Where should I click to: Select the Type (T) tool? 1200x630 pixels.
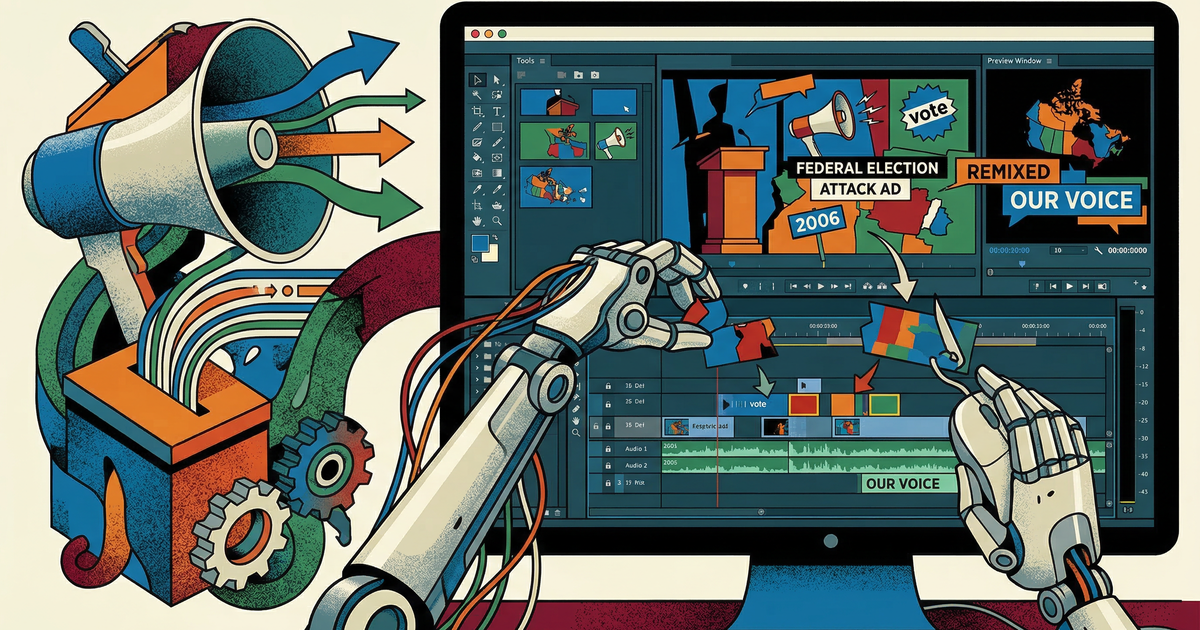tap(497, 111)
